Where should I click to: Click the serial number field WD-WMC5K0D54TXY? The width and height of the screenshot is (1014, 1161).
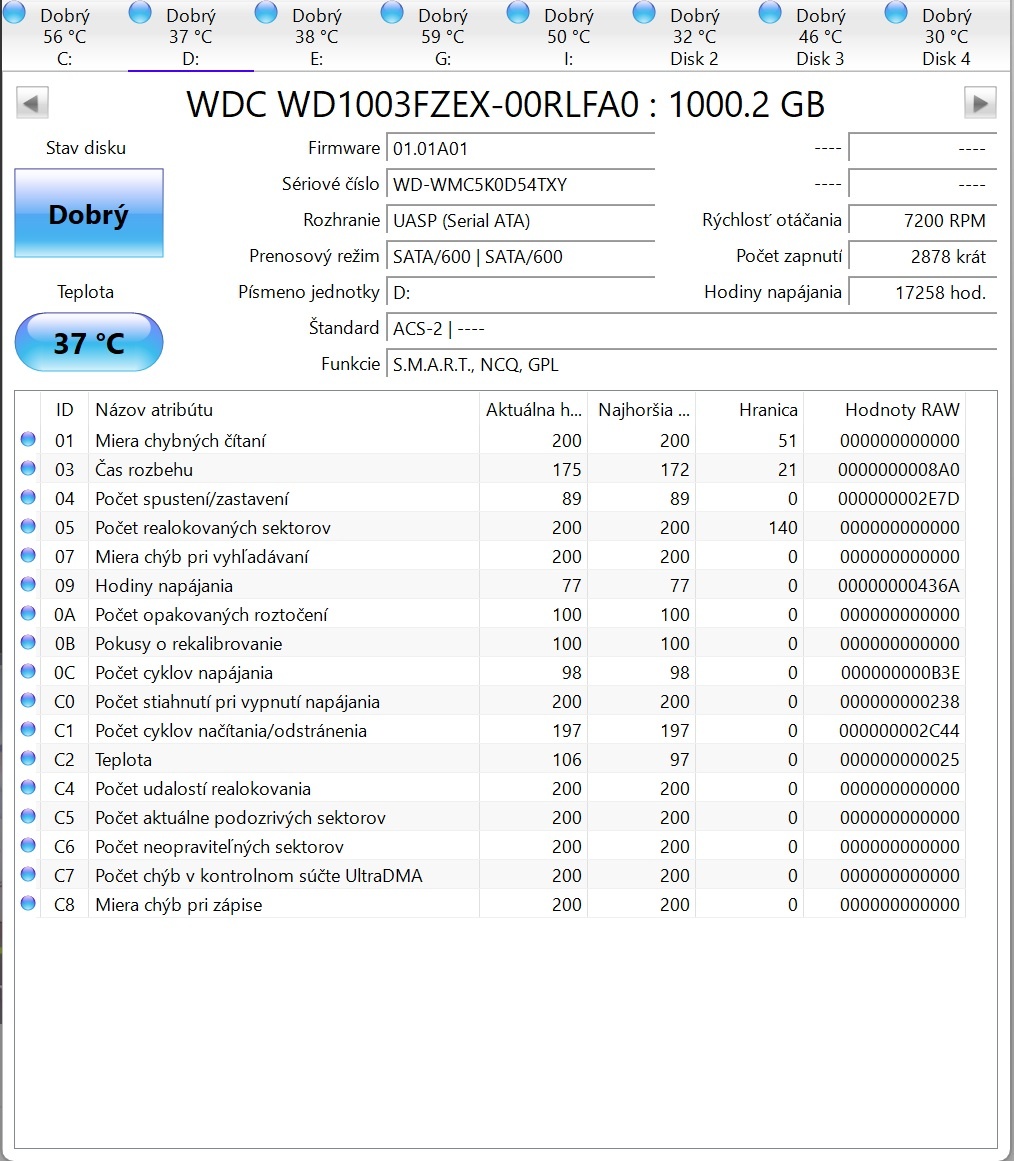pyautogui.click(x=520, y=184)
